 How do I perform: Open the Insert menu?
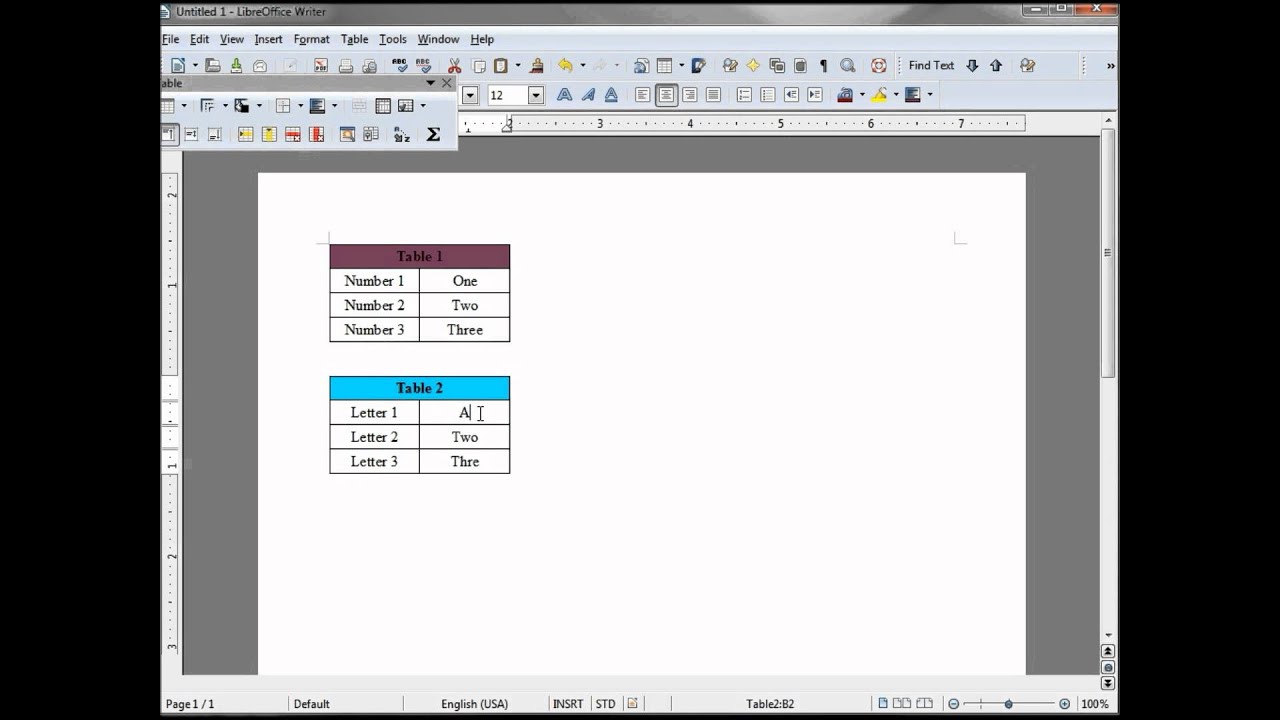tap(268, 39)
